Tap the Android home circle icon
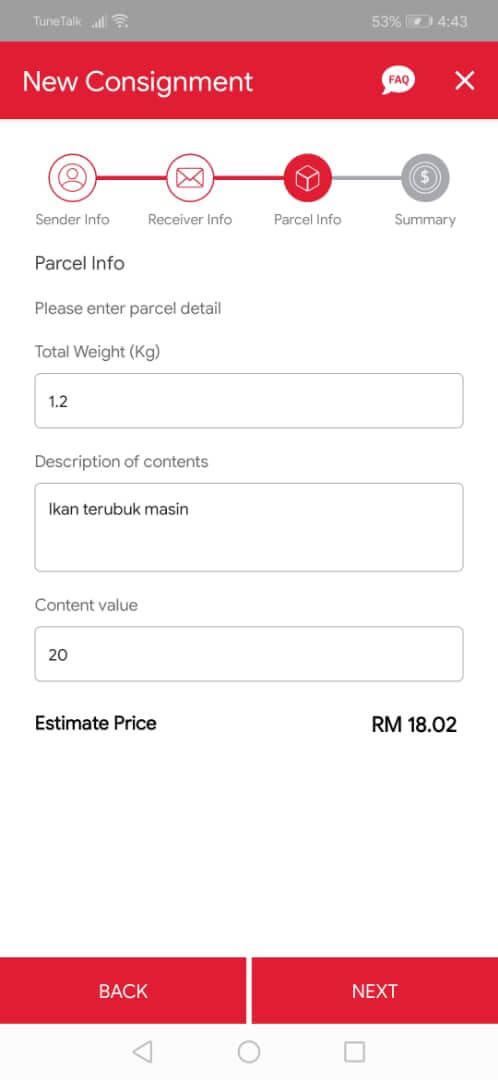Viewport: 498px width, 1080px height. (x=249, y=1051)
